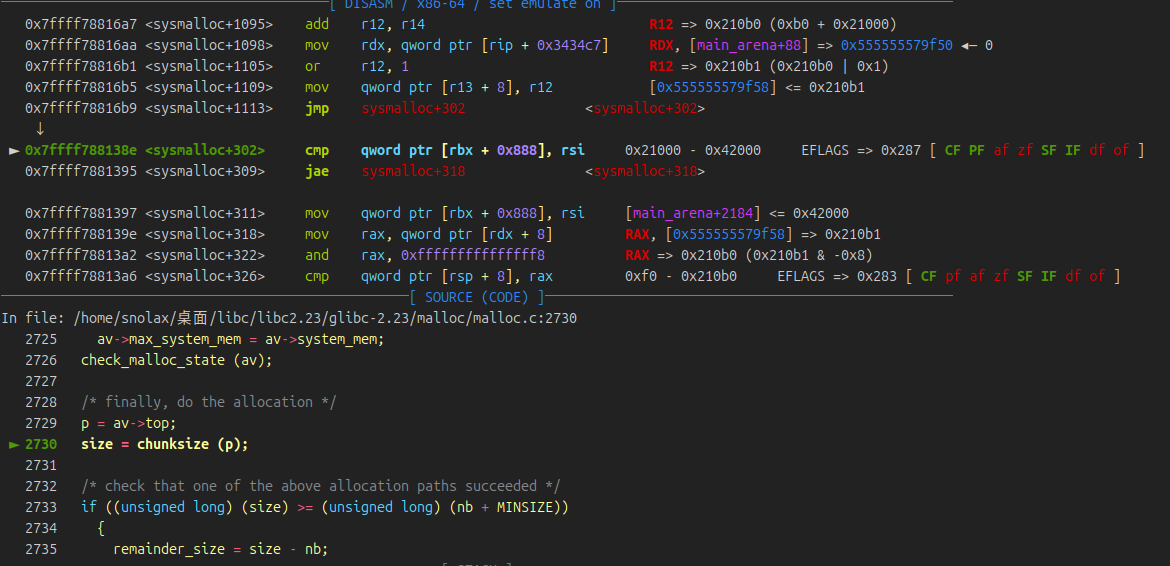This screenshot has width=1170, height=566.
Task: Select the address 0x7ffff78816a7 in disassembly
Action: pyautogui.click(x=81, y=25)
